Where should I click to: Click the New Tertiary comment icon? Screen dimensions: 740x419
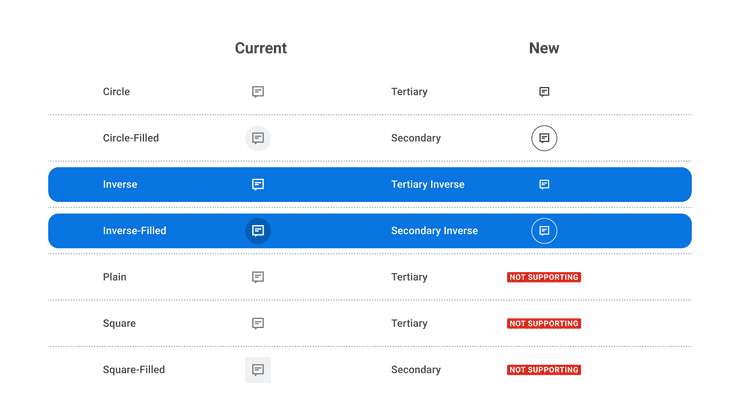(x=544, y=92)
